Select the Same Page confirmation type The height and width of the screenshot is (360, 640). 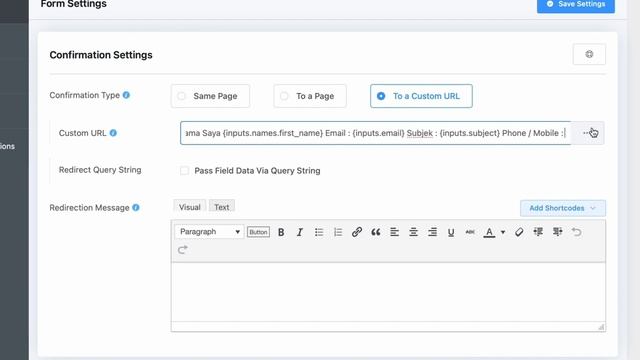[210, 96]
